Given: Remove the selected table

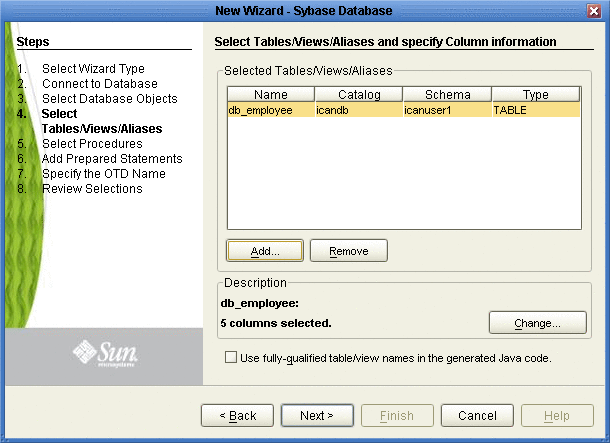Looking at the screenshot, I should [349, 250].
